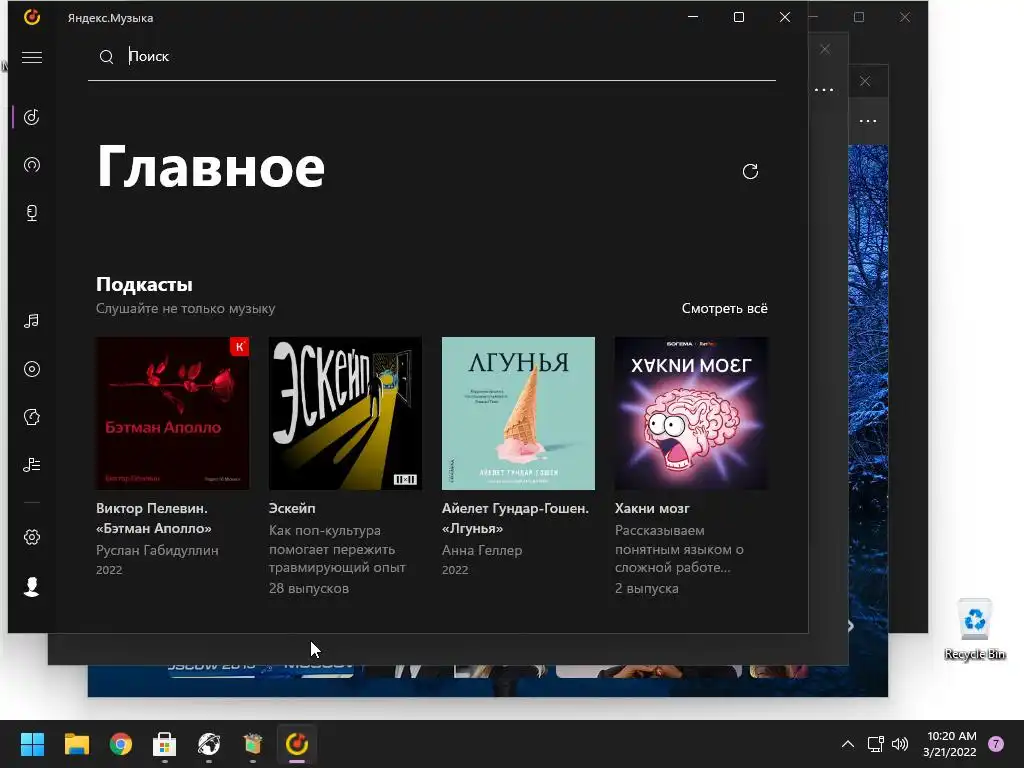Open Recycle Bin desktop icon
Screen dimensions: 1024x768
974,629
